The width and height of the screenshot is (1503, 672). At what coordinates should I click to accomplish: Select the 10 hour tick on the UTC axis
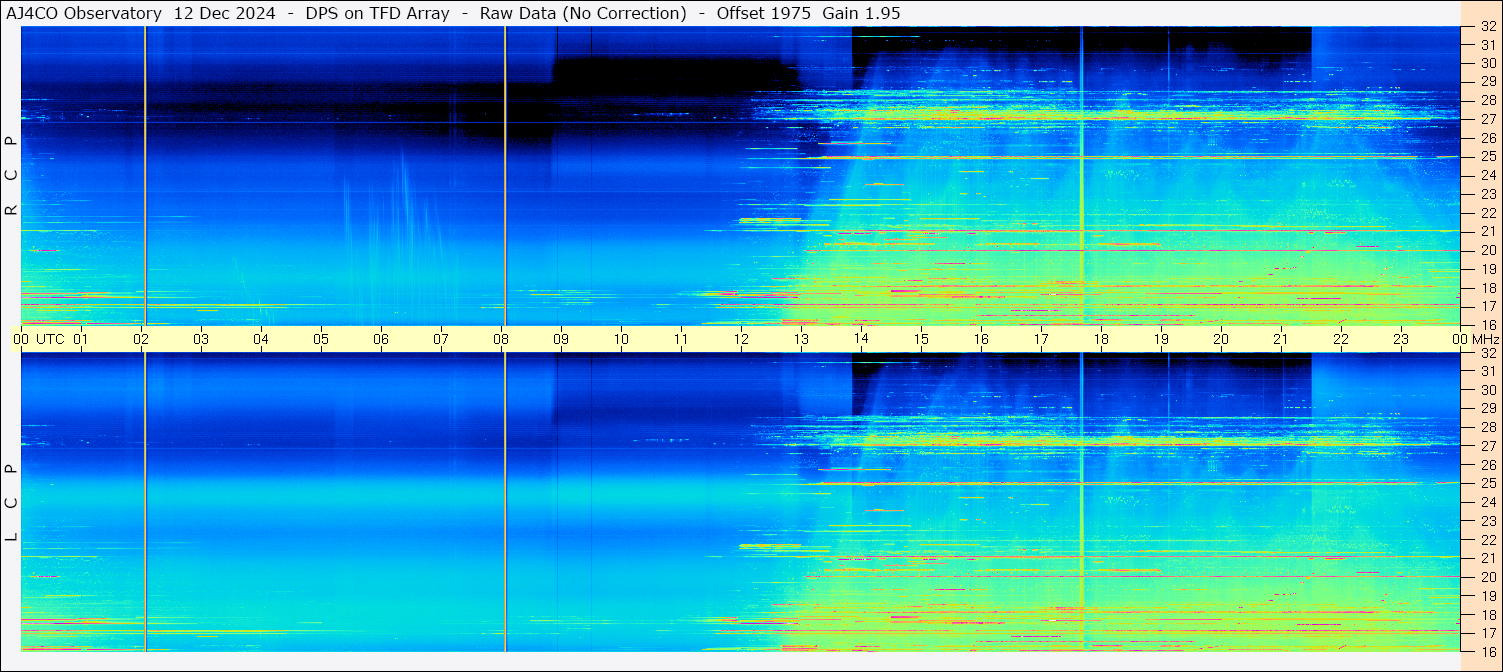coord(621,339)
